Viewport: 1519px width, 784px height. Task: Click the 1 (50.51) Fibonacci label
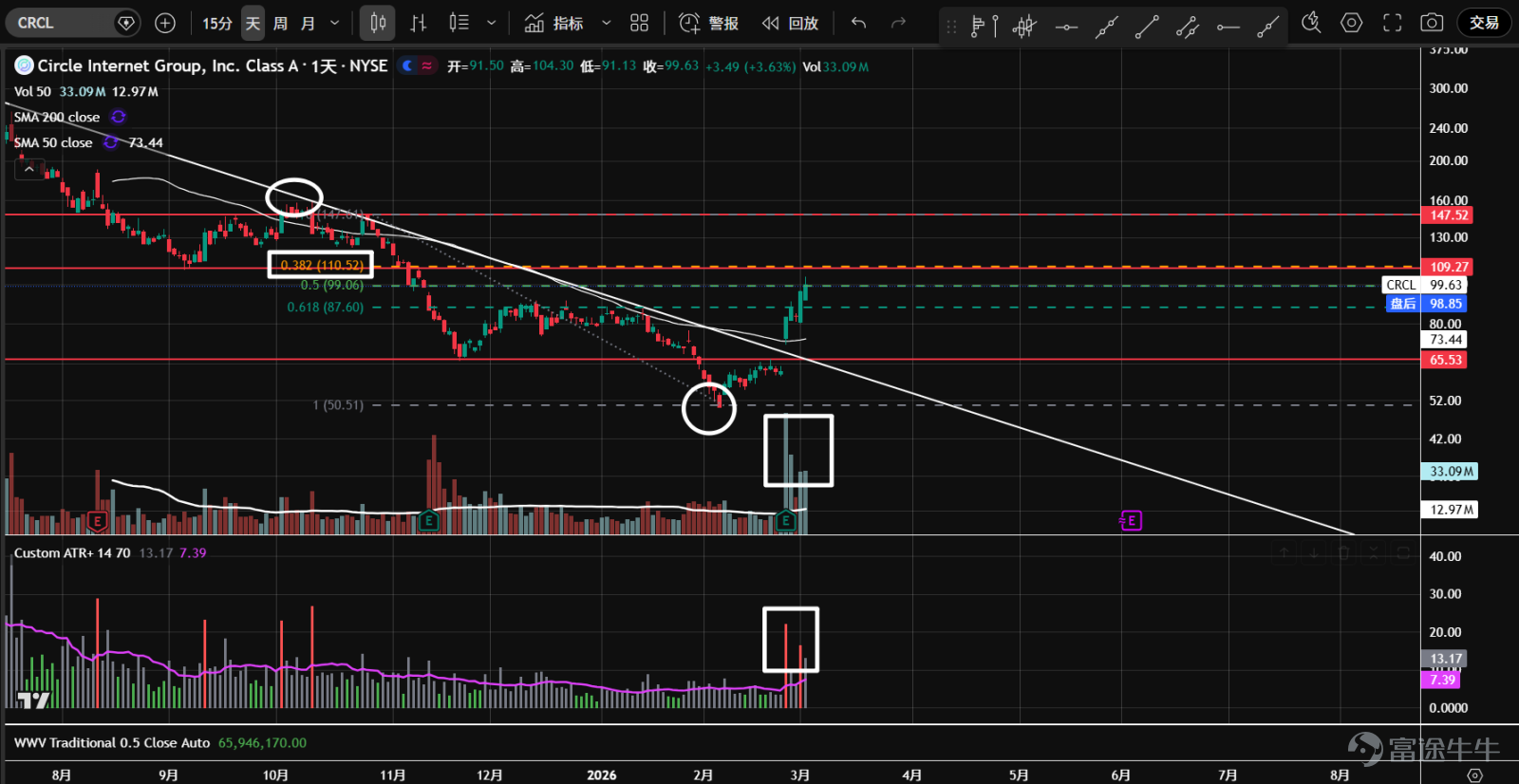(x=338, y=405)
